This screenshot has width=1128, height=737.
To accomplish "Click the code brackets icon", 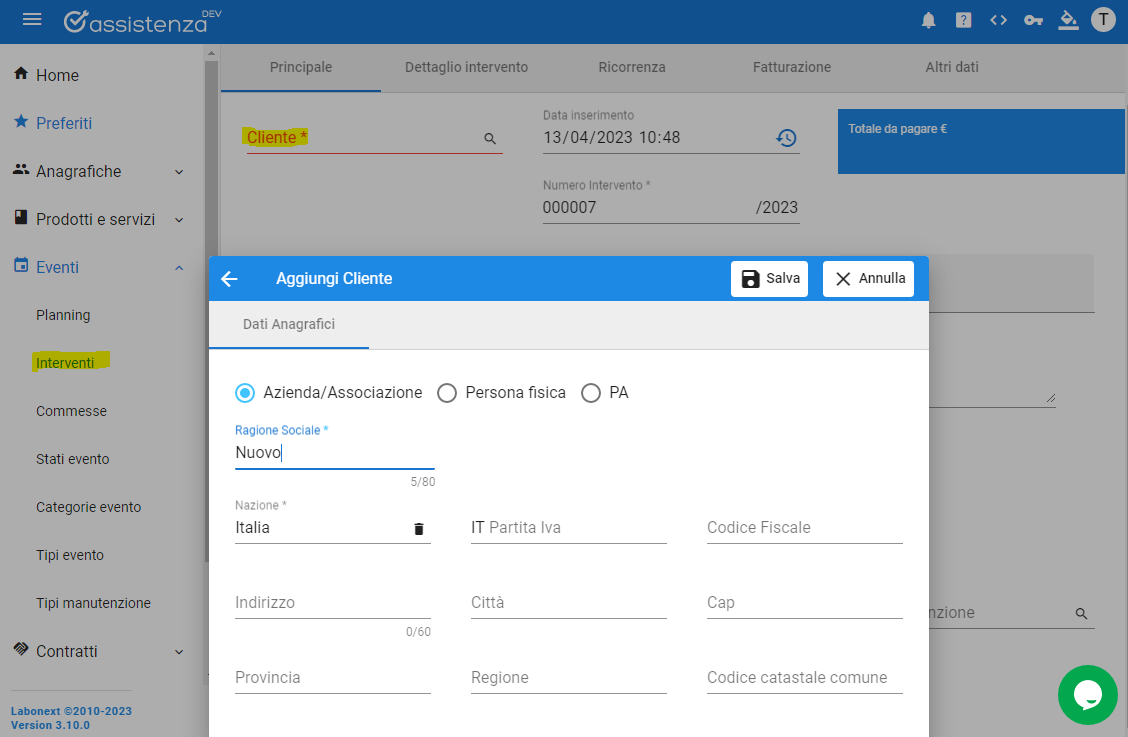I will 999,20.
